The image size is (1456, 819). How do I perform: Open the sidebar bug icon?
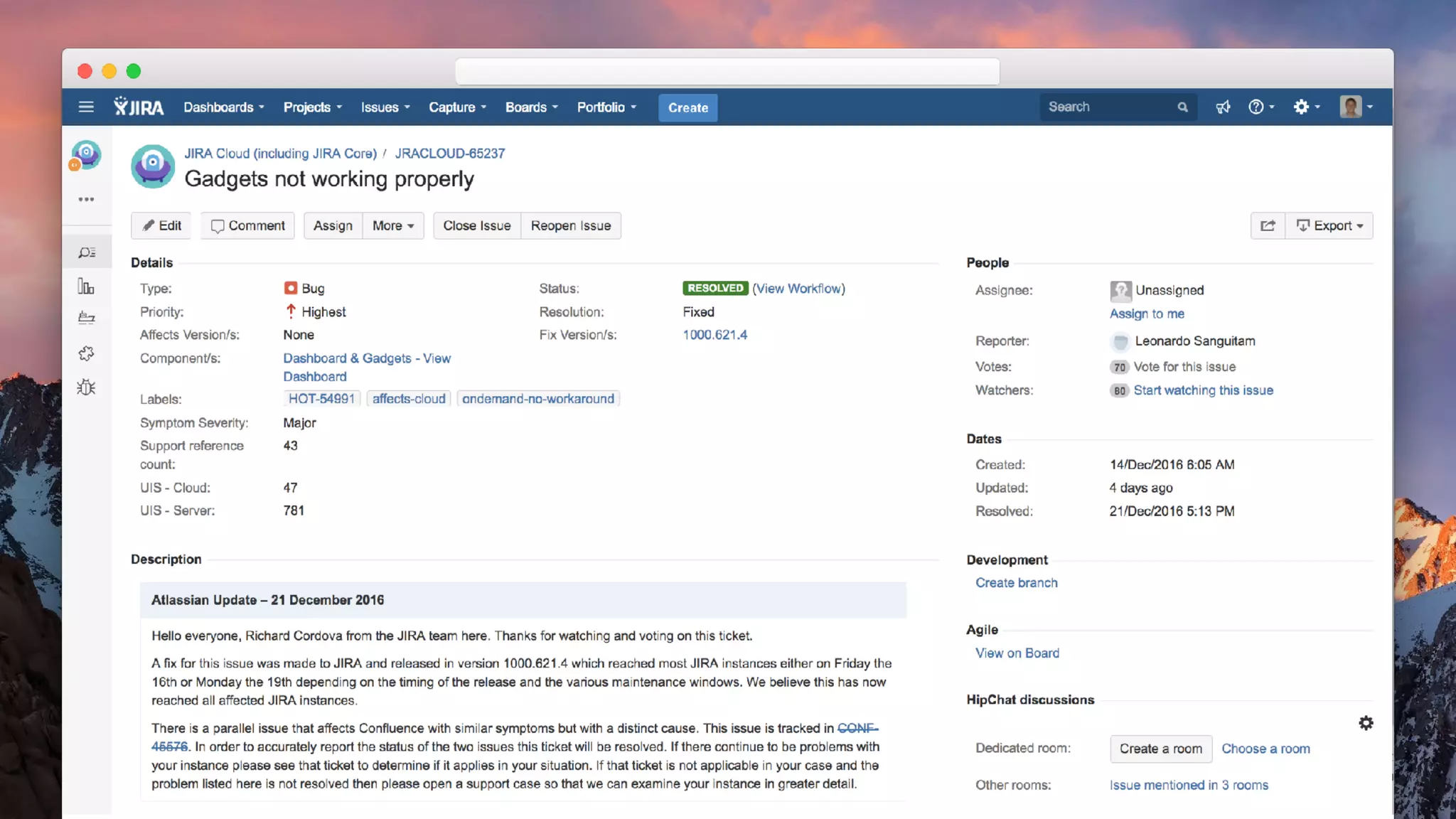[86, 387]
